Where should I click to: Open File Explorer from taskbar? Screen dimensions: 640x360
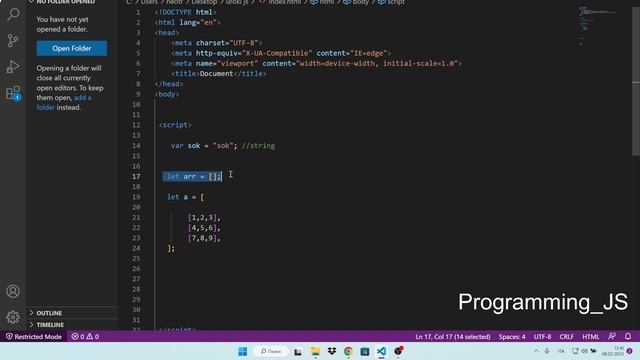(x=315, y=351)
